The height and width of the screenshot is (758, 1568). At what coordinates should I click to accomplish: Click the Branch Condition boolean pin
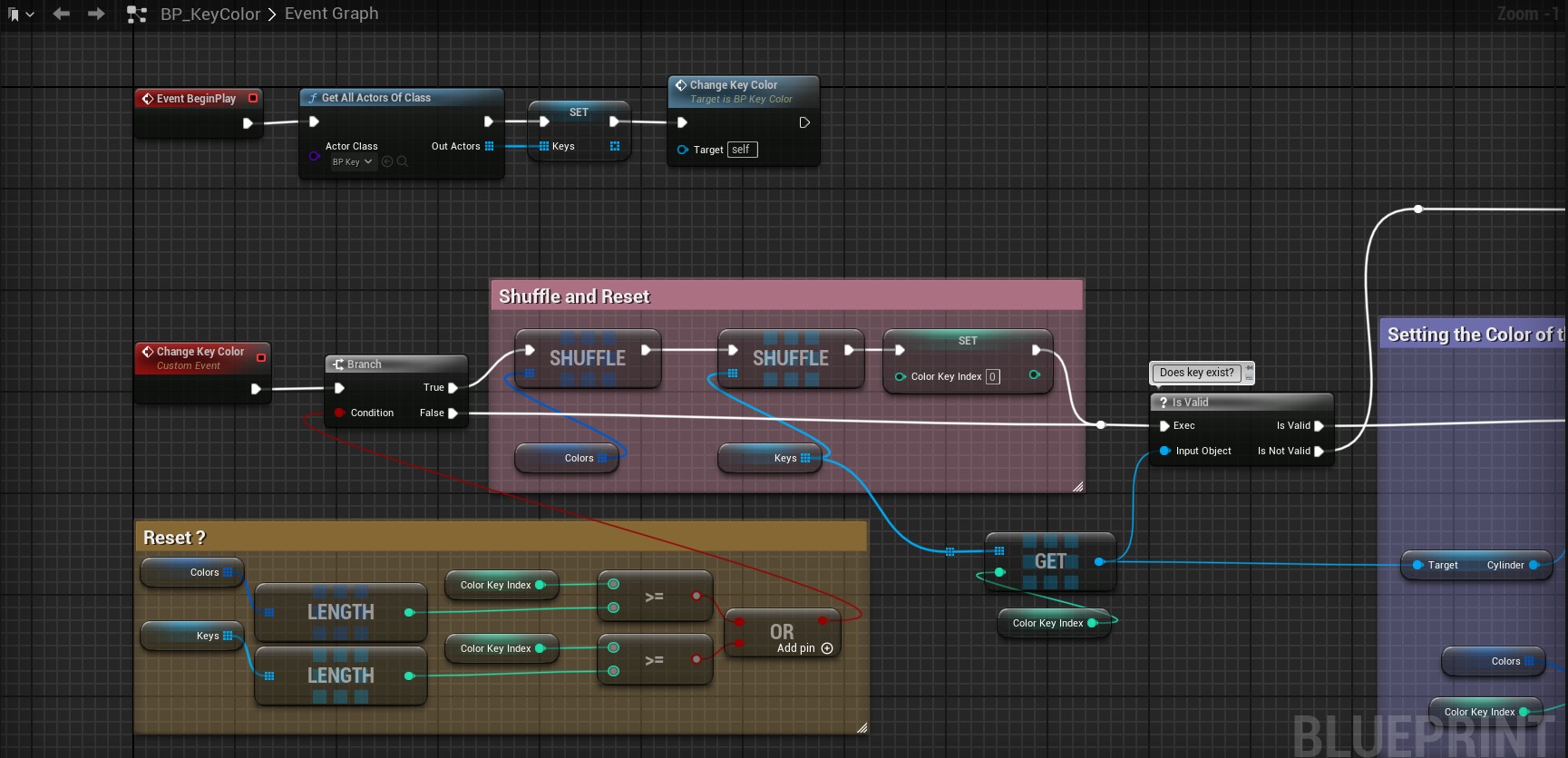tap(339, 413)
